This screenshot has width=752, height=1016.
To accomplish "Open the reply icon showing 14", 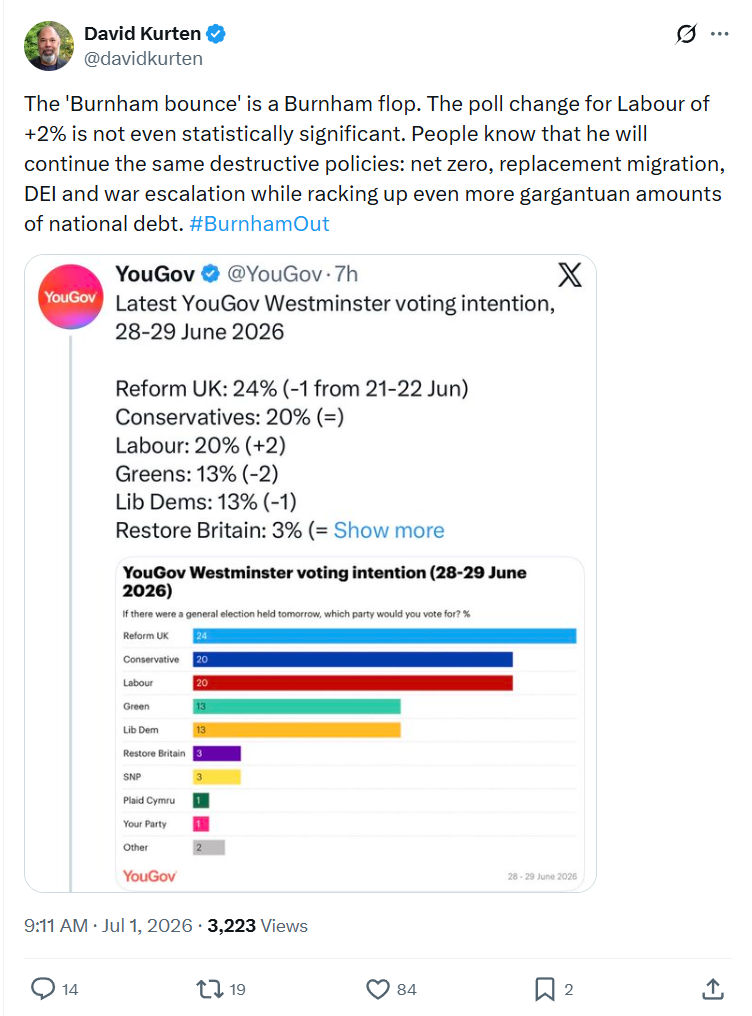I will point(43,989).
